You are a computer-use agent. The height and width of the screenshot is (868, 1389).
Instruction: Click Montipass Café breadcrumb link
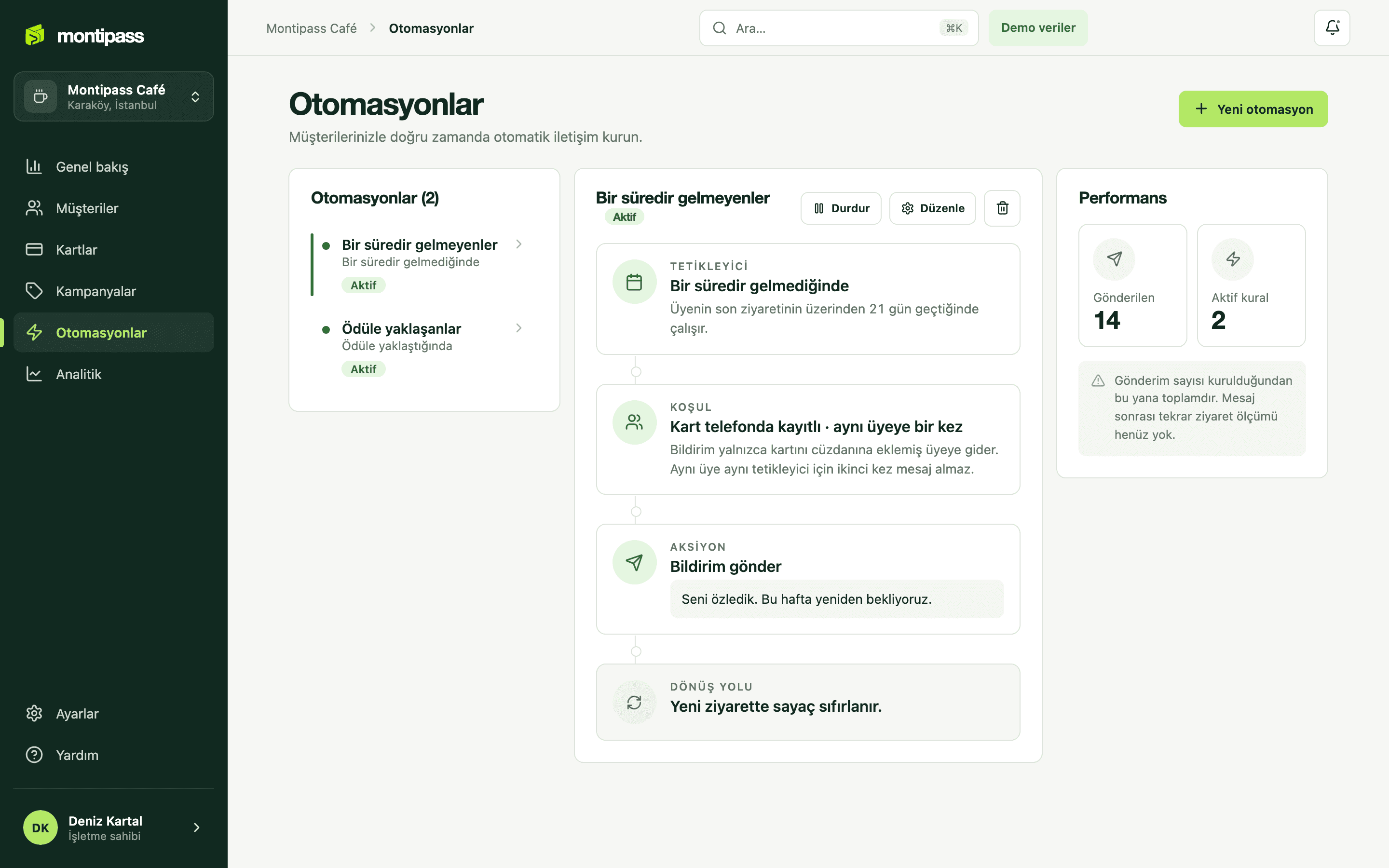pos(311,28)
